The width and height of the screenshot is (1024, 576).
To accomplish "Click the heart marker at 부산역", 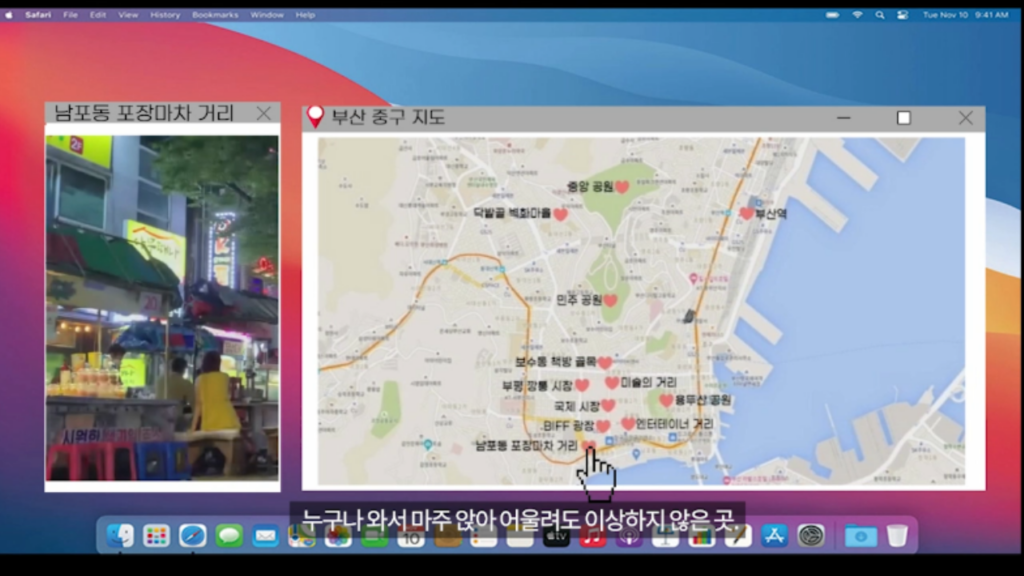I will 747,213.
